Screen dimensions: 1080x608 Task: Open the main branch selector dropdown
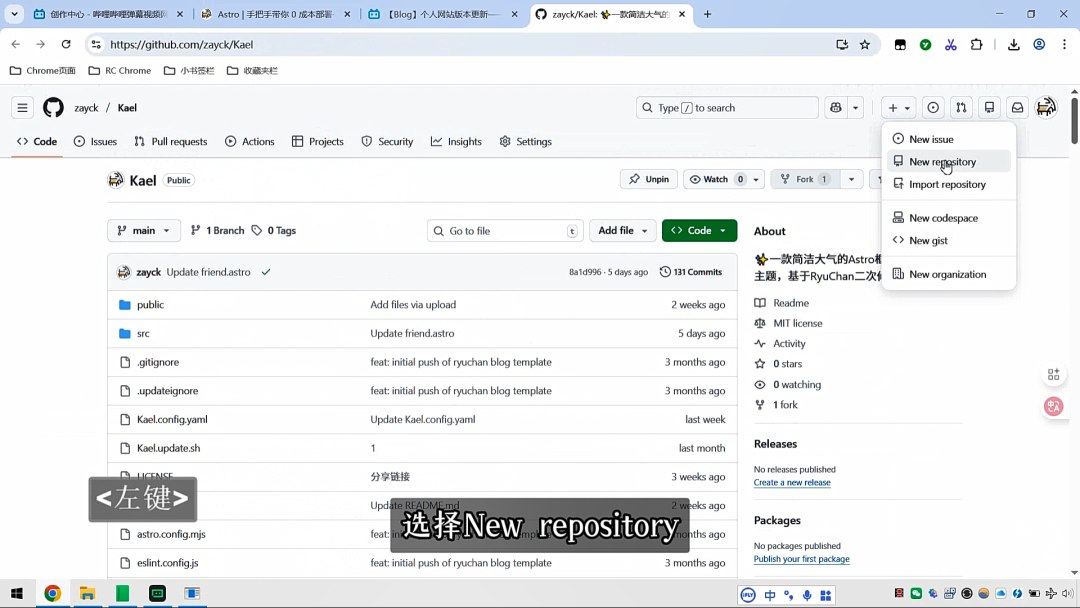pos(144,231)
